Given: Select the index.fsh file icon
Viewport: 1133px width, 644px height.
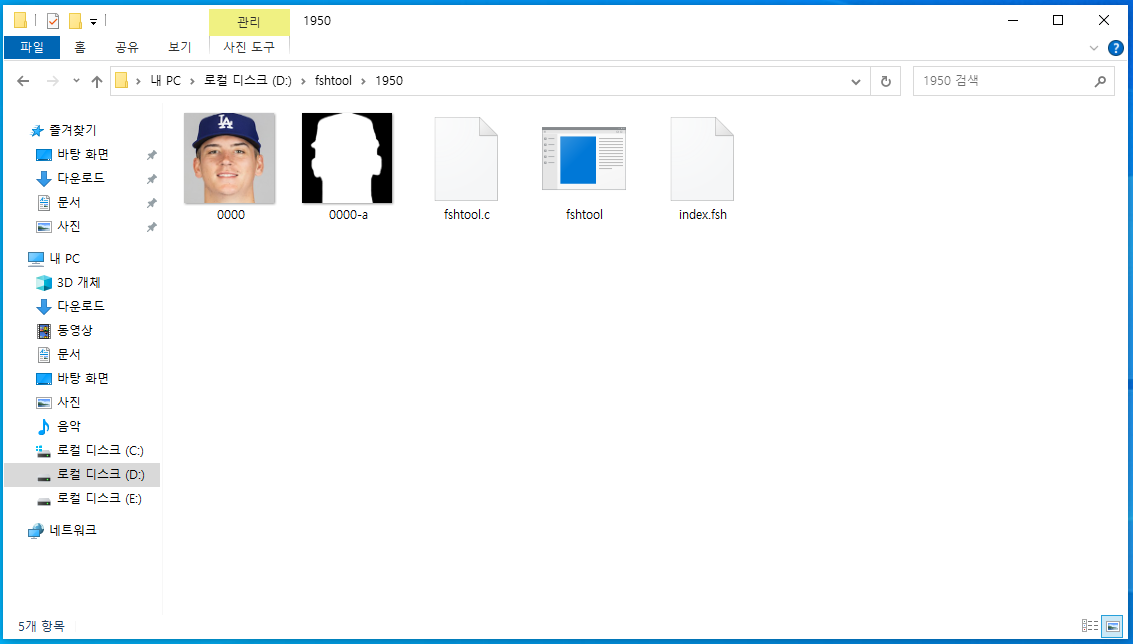Looking at the screenshot, I should tap(702, 160).
